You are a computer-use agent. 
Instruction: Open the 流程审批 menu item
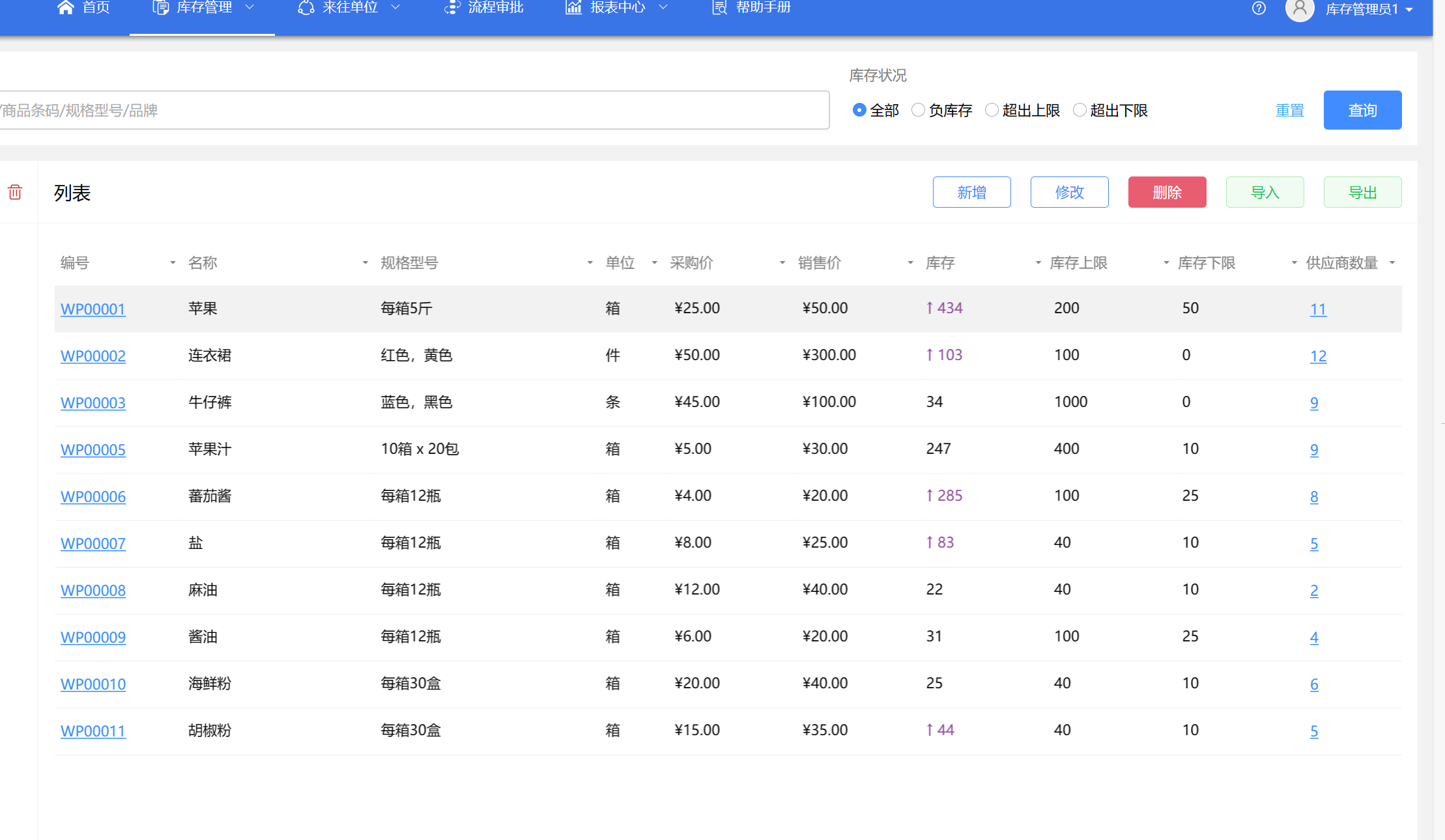(496, 7)
